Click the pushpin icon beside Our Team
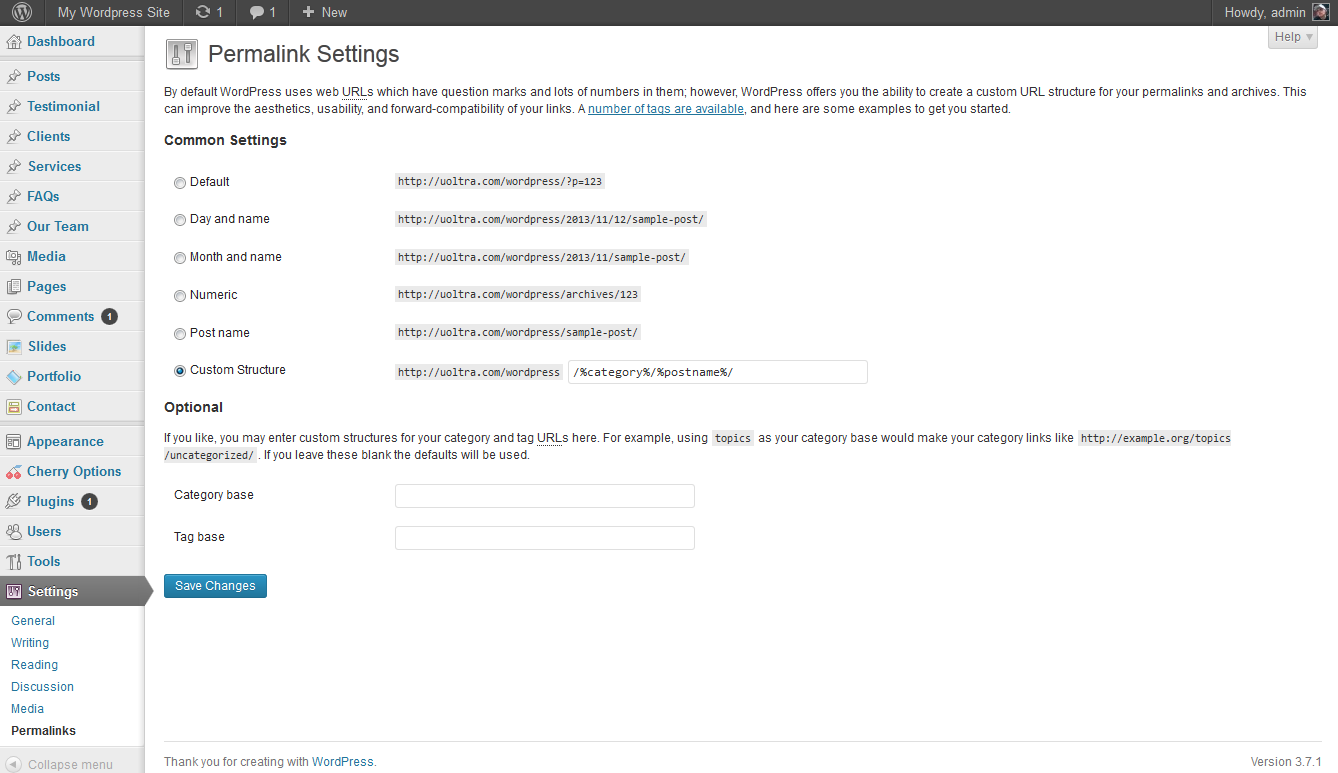 [14, 226]
